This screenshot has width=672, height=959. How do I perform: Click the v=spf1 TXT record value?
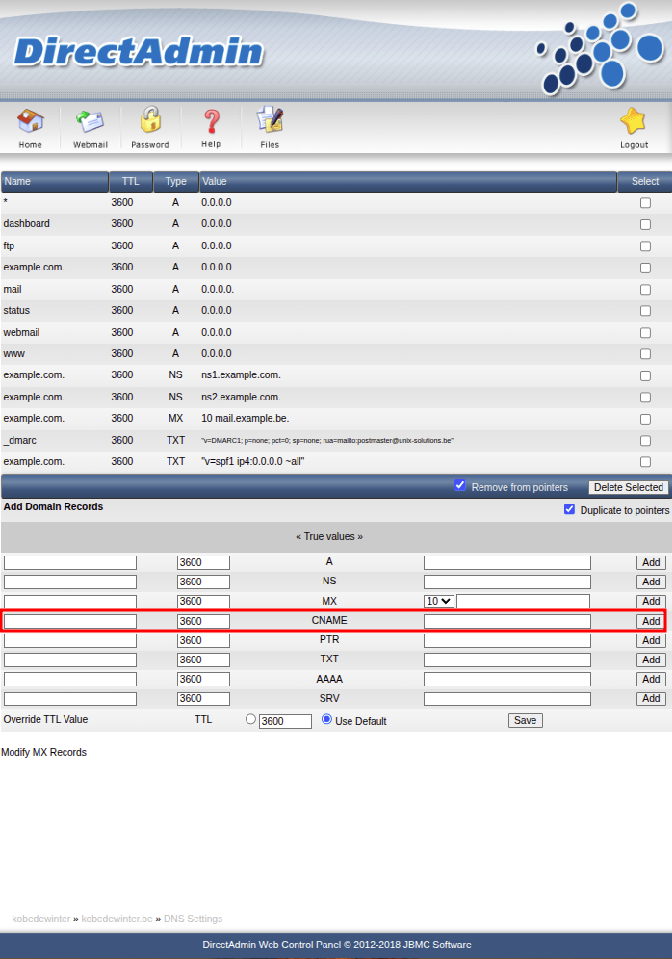pos(253,462)
